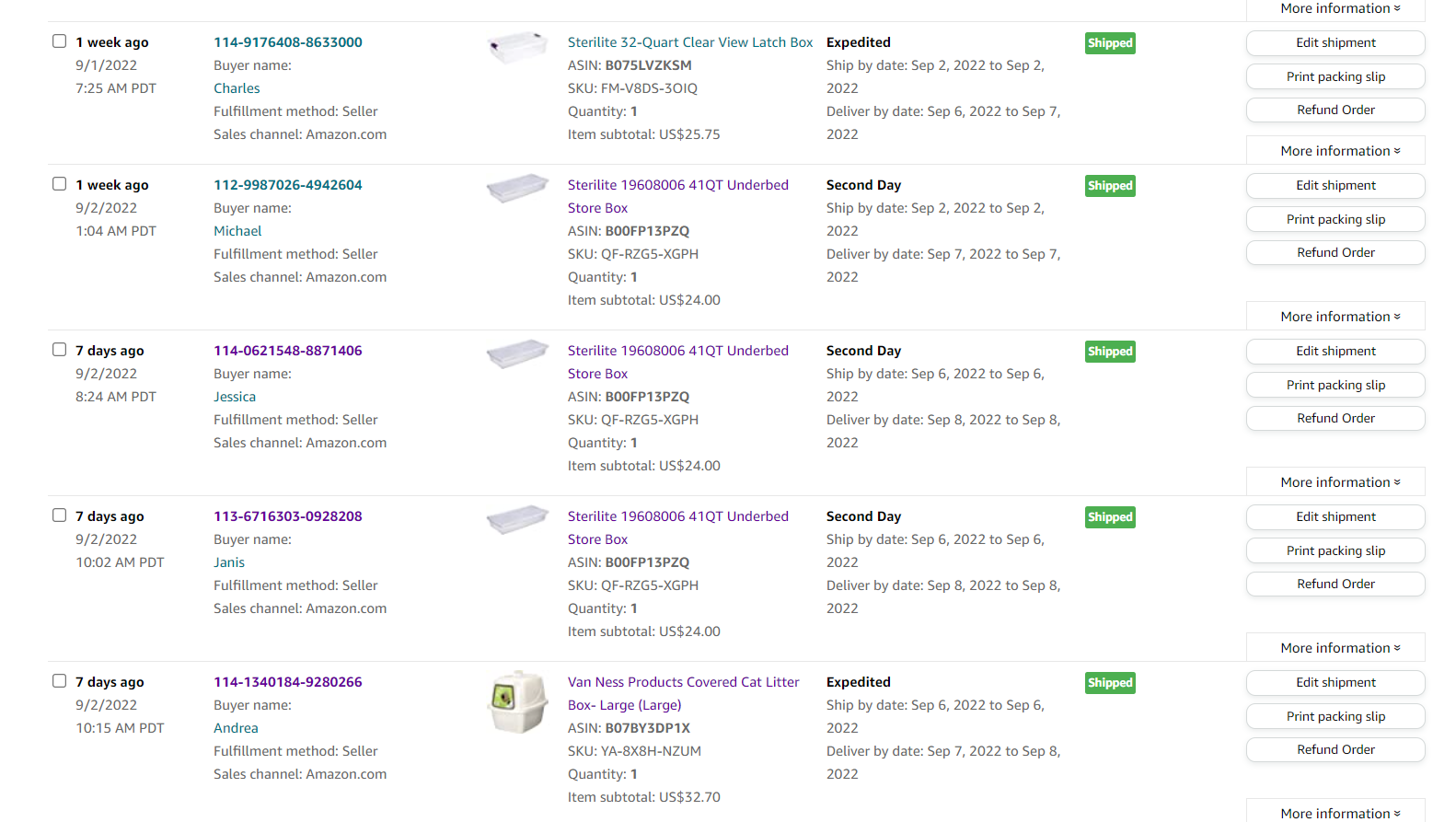Refund Order for Andrea's cat litter box
Viewport: 1456px width, 822px height.
pos(1335,750)
